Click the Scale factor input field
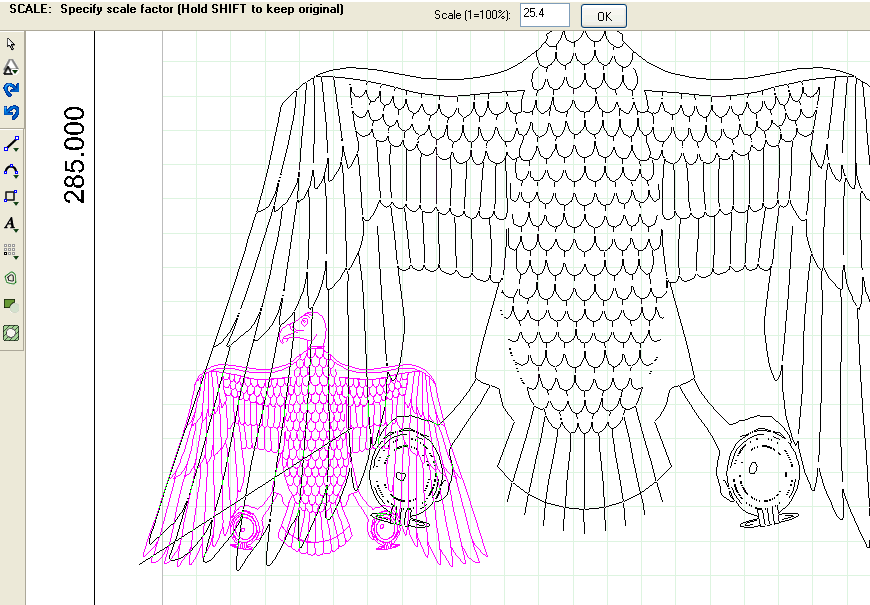Image resolution: width=870 pixels, height=605 pixels. tap(545, 15)
